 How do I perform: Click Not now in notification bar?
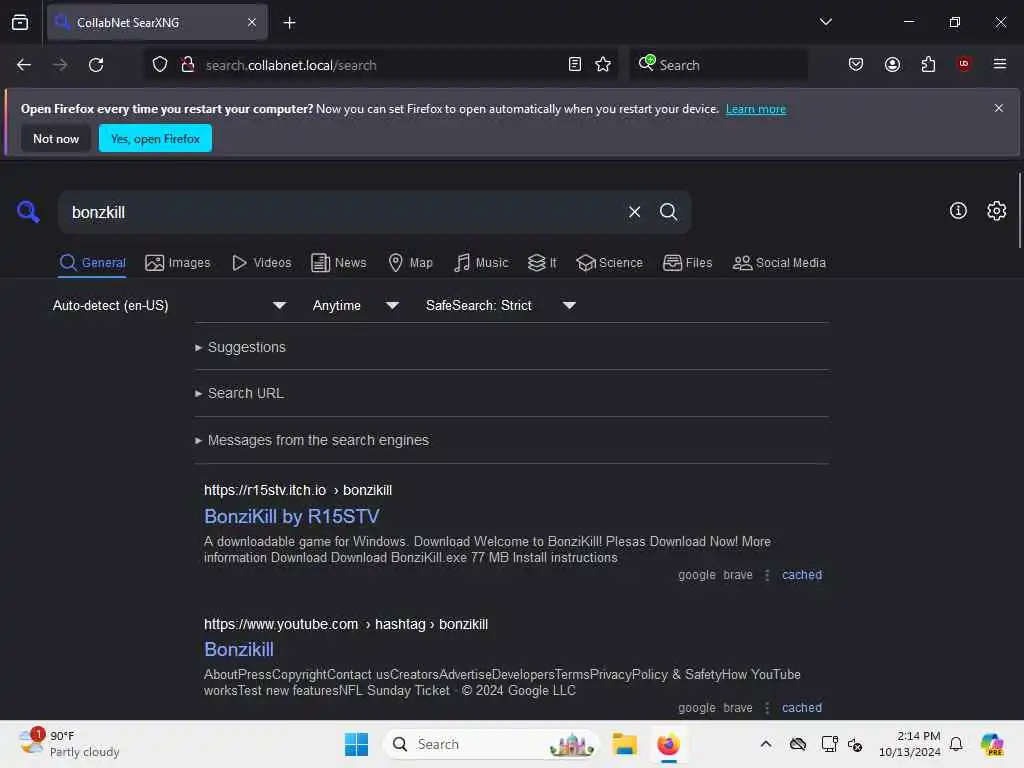click(56, 138)
